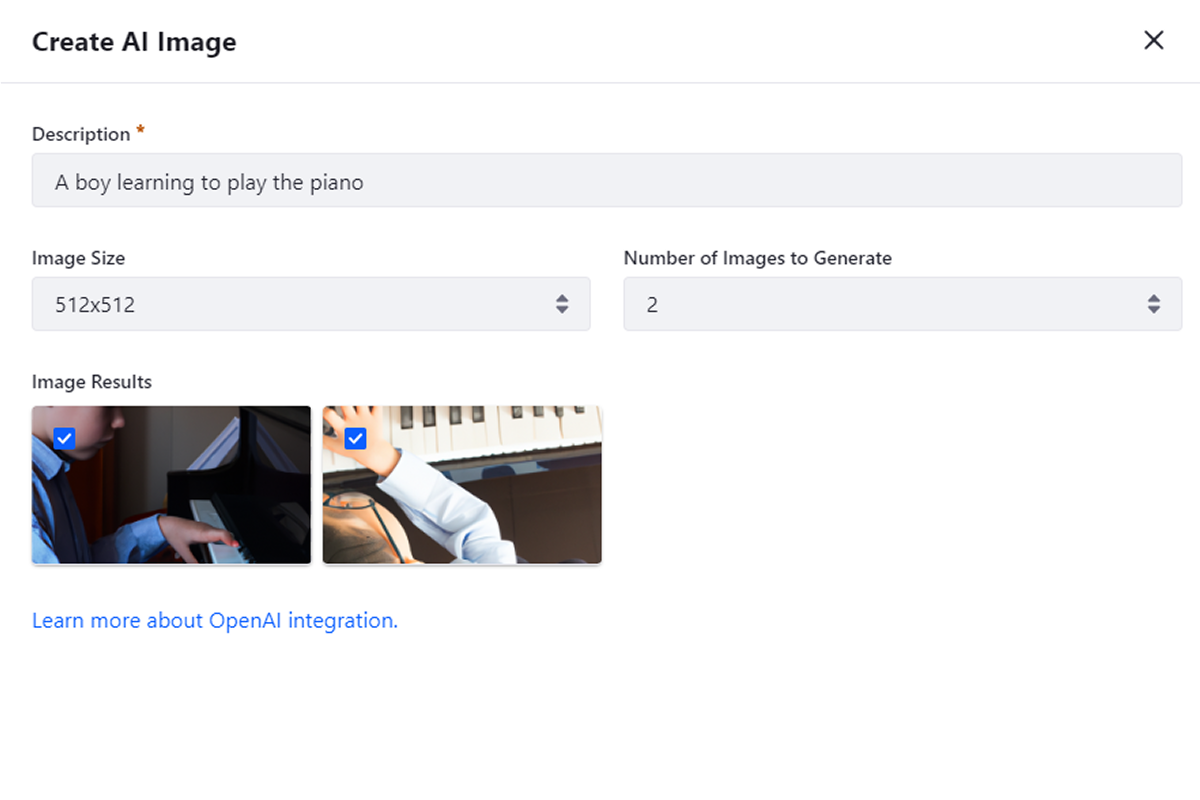
Task: Open the Learn more about OpenAI integration link
Action: pyautogui.click(x=215, y=620)
